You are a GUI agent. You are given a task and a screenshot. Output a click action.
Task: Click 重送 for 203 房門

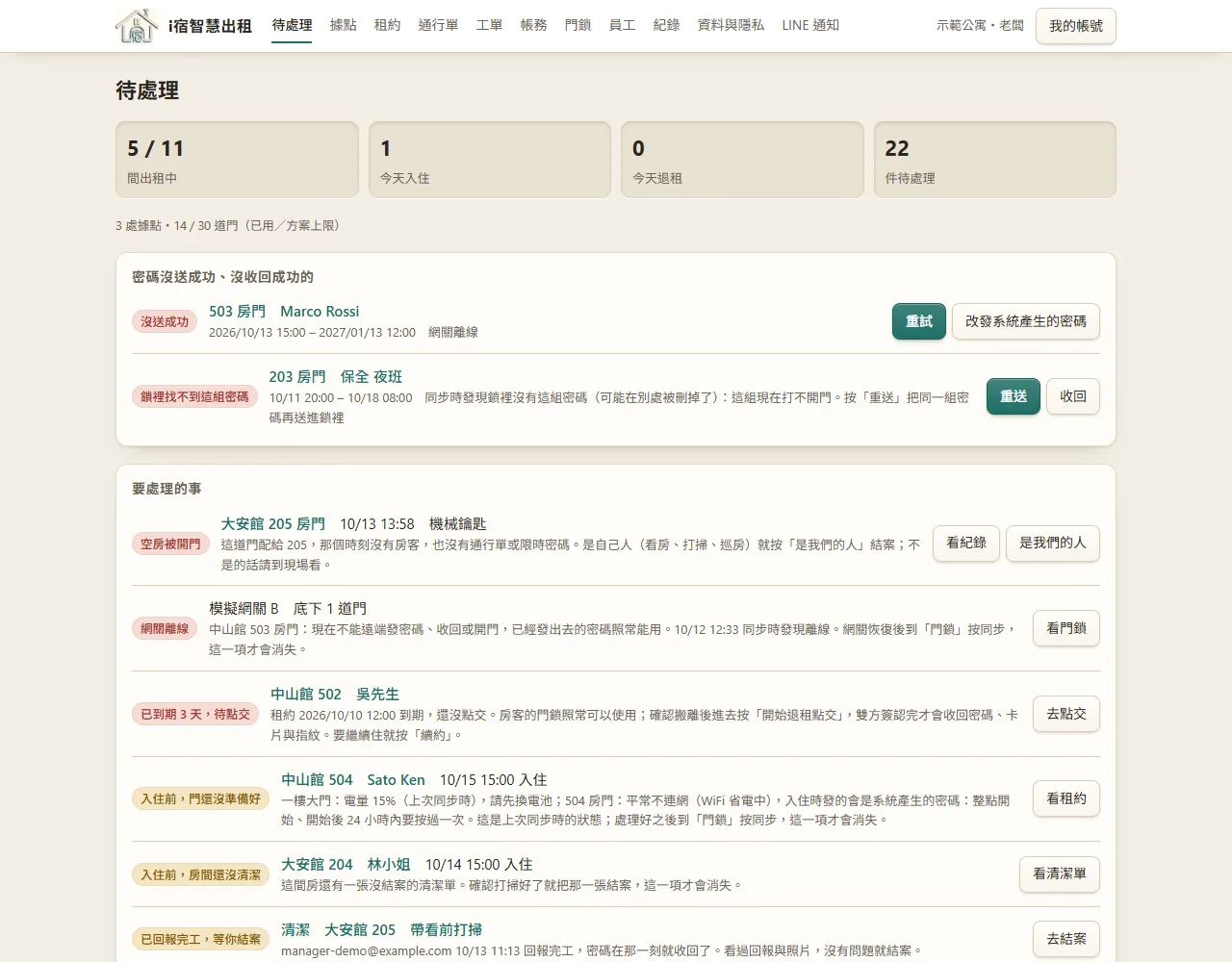[x=1014, y=396]
